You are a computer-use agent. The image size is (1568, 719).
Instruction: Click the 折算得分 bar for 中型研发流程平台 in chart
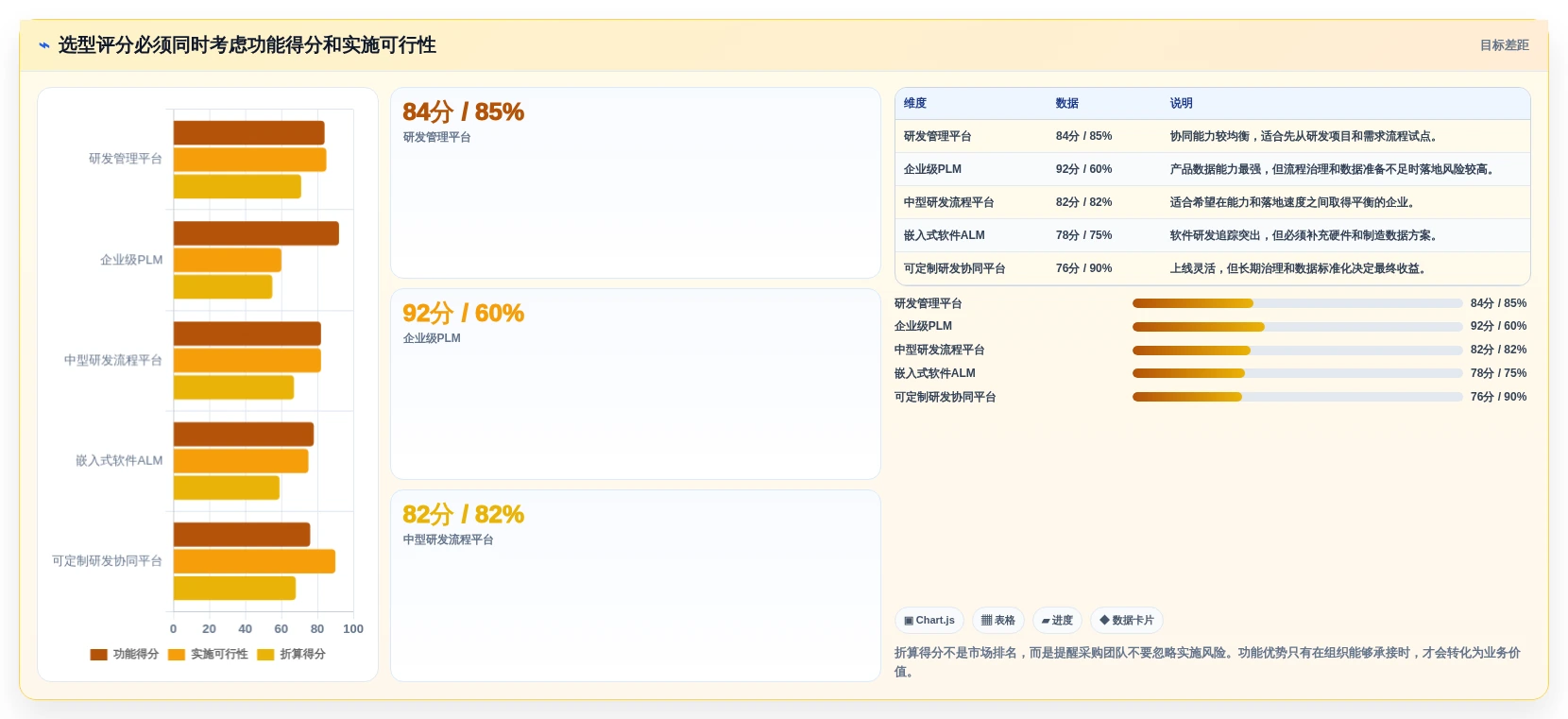tap(234, 388)
